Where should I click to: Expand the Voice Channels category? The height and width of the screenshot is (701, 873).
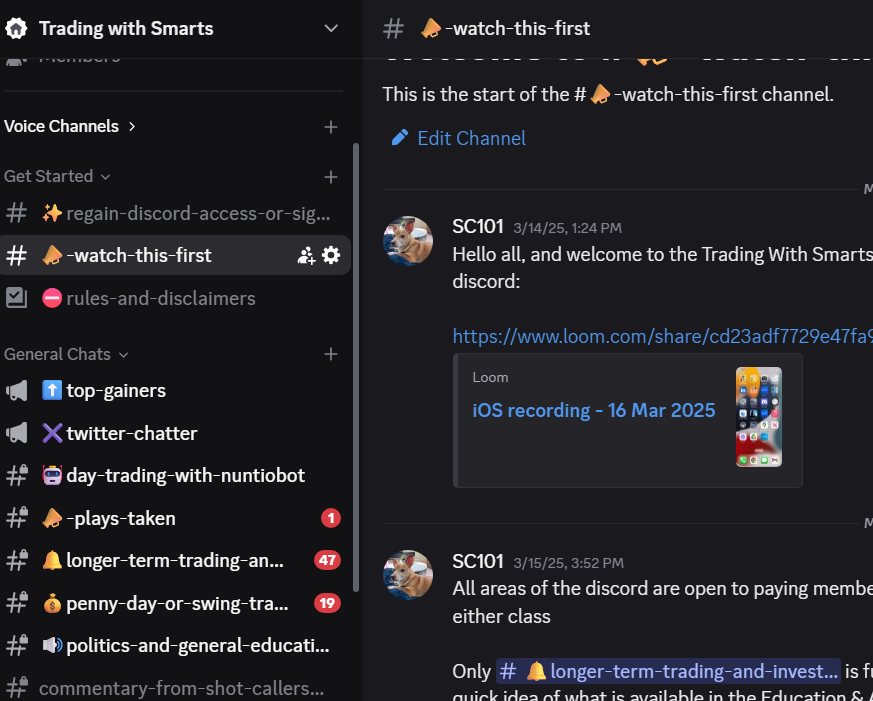click(70, 127)
